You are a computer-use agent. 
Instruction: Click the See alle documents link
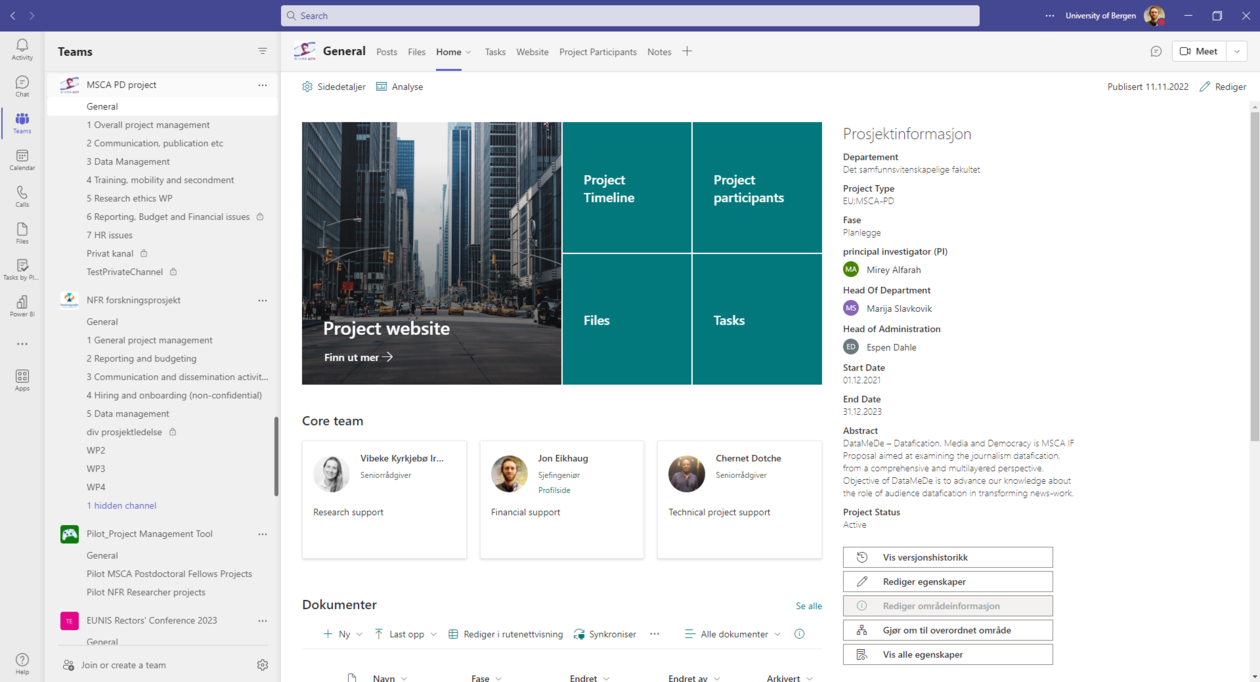[x=808, y=606]
